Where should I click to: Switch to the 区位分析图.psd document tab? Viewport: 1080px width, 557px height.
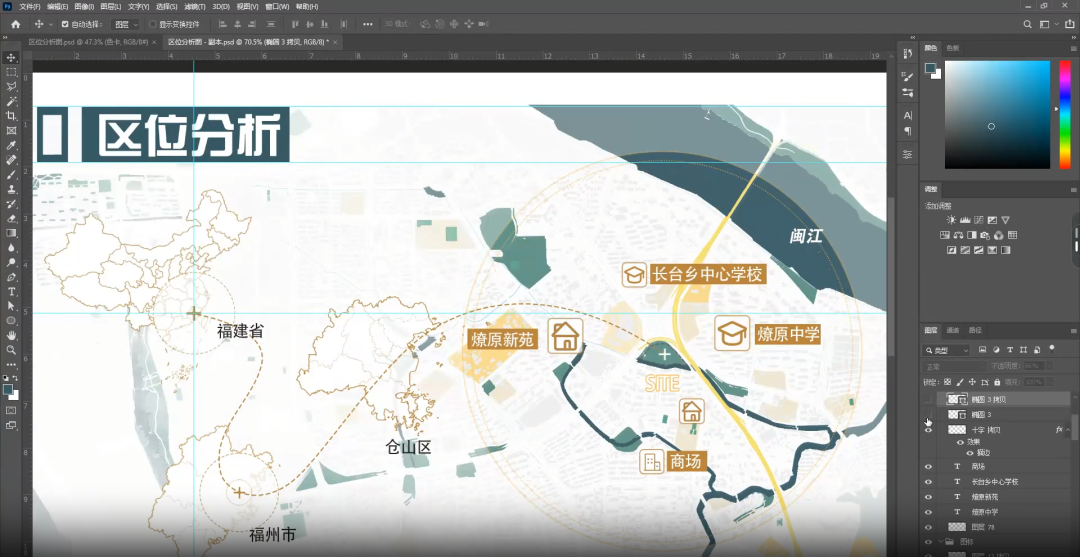tap(88, 42)
